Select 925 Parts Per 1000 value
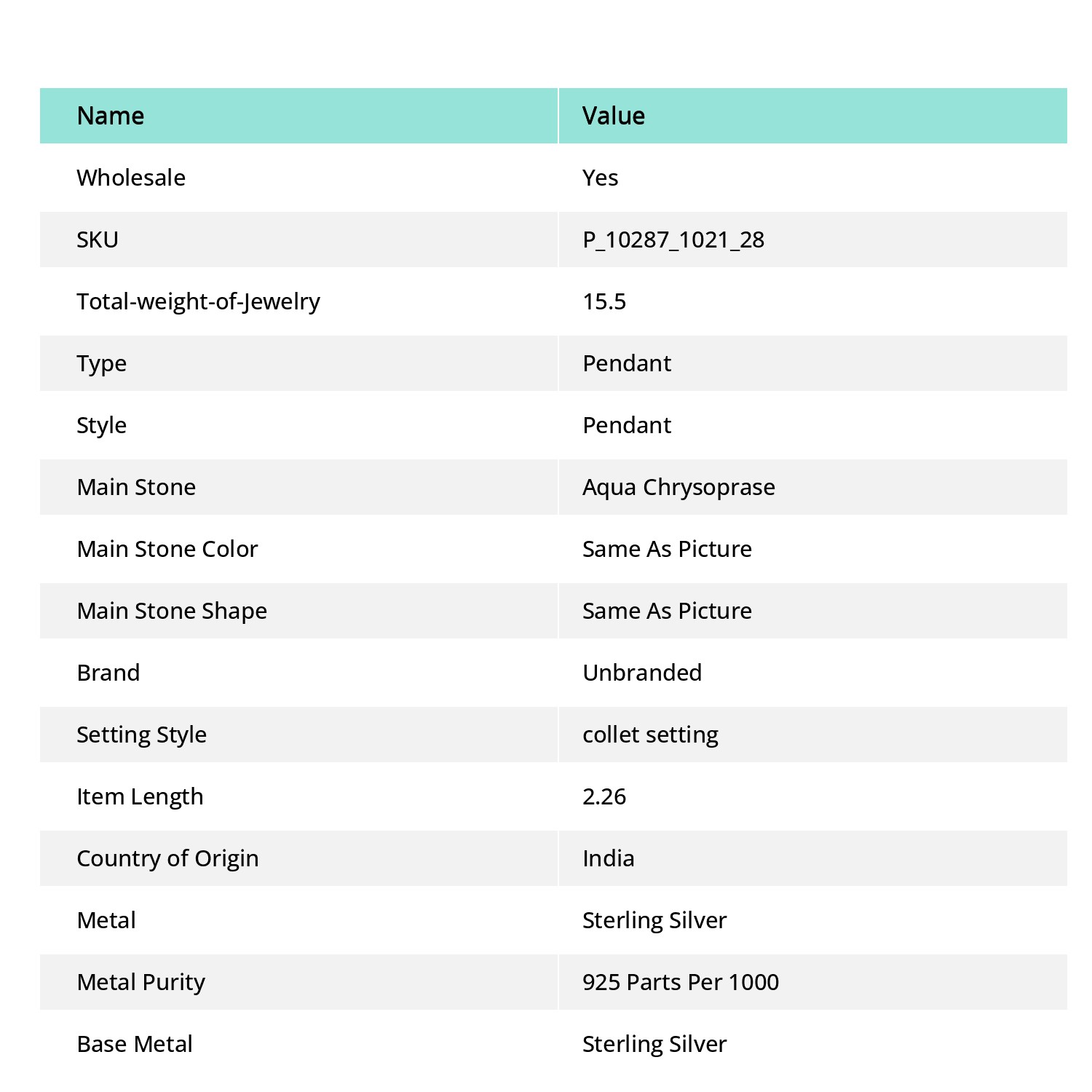Image resolution: width=1092 pixels, height=1092 pixels. 681,982
